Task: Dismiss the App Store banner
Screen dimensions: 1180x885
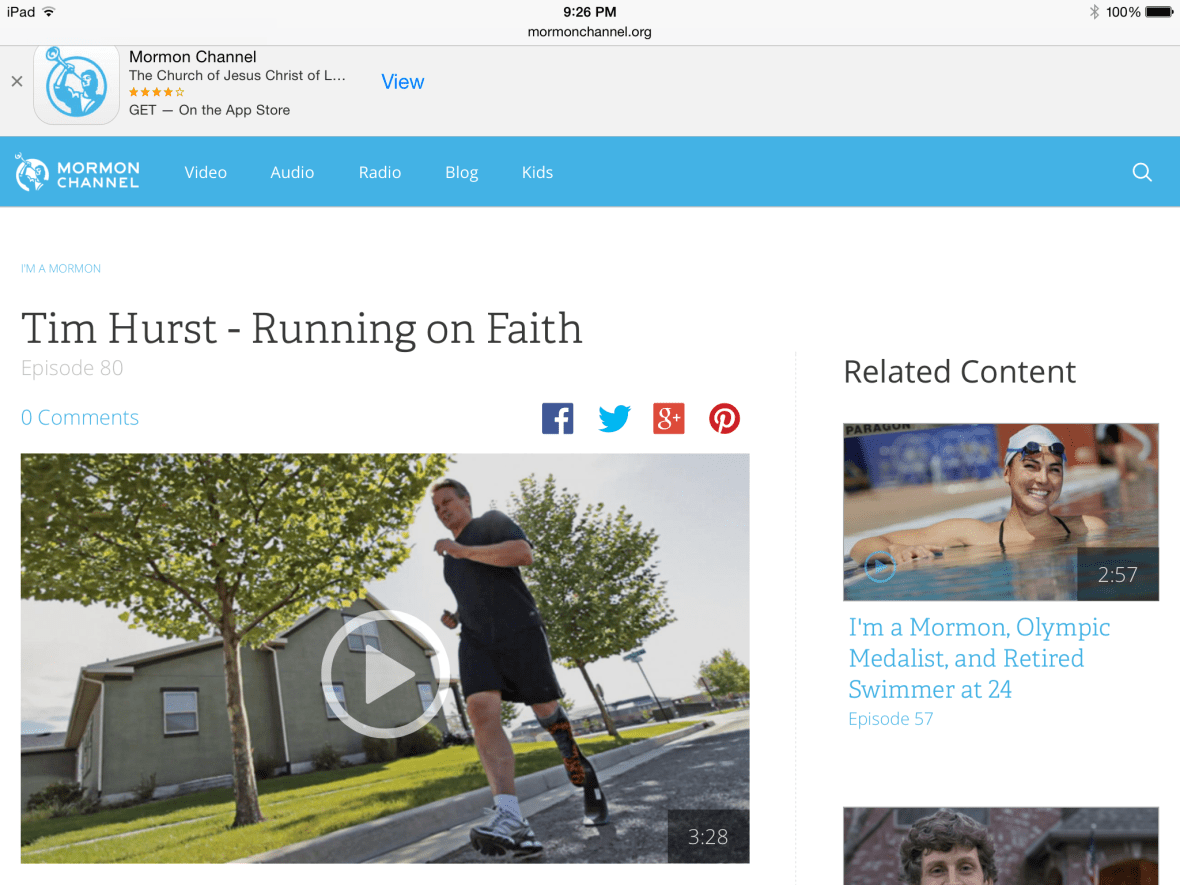Action: point(17,81)
